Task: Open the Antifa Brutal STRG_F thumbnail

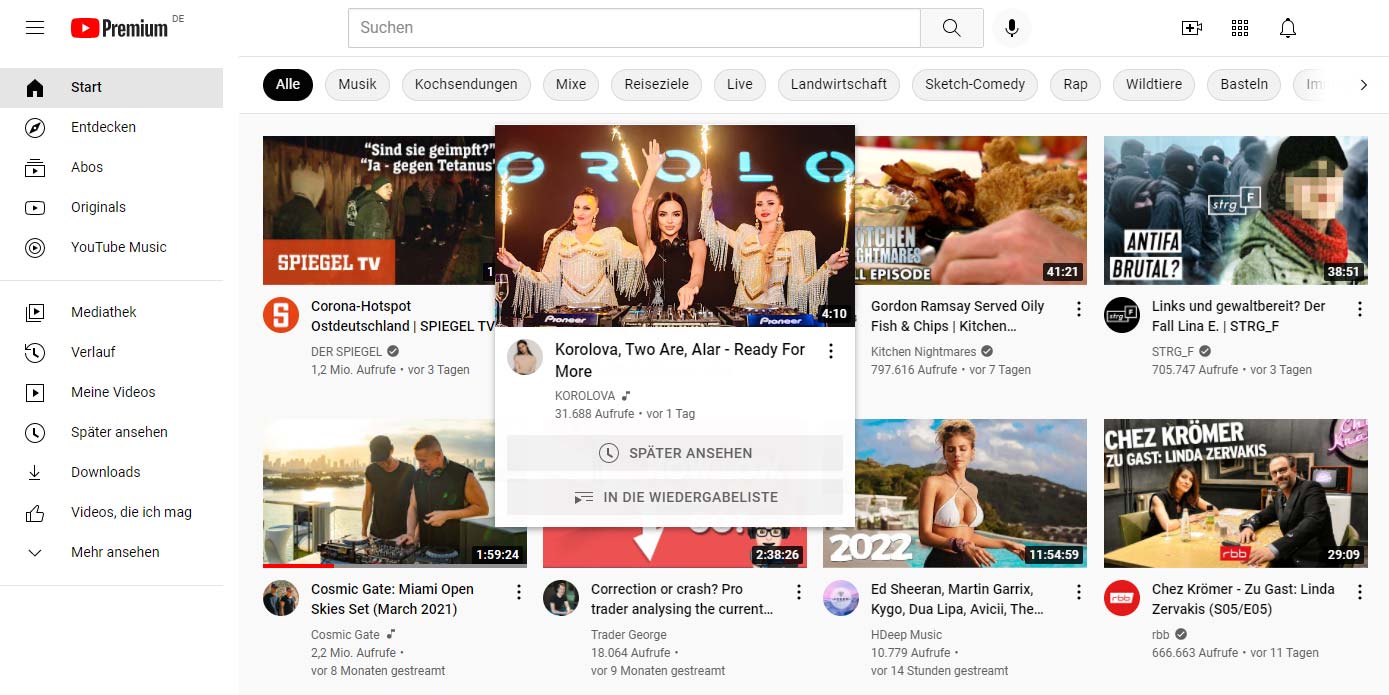Action: [1236, 210]
